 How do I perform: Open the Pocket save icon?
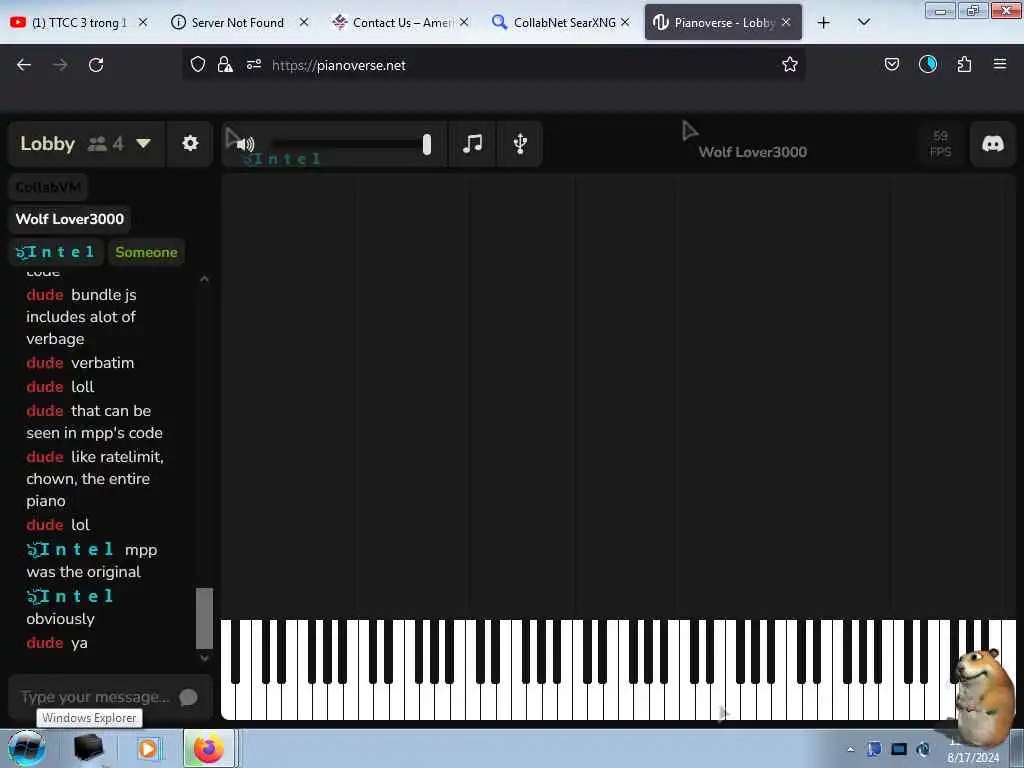(891, 65)
